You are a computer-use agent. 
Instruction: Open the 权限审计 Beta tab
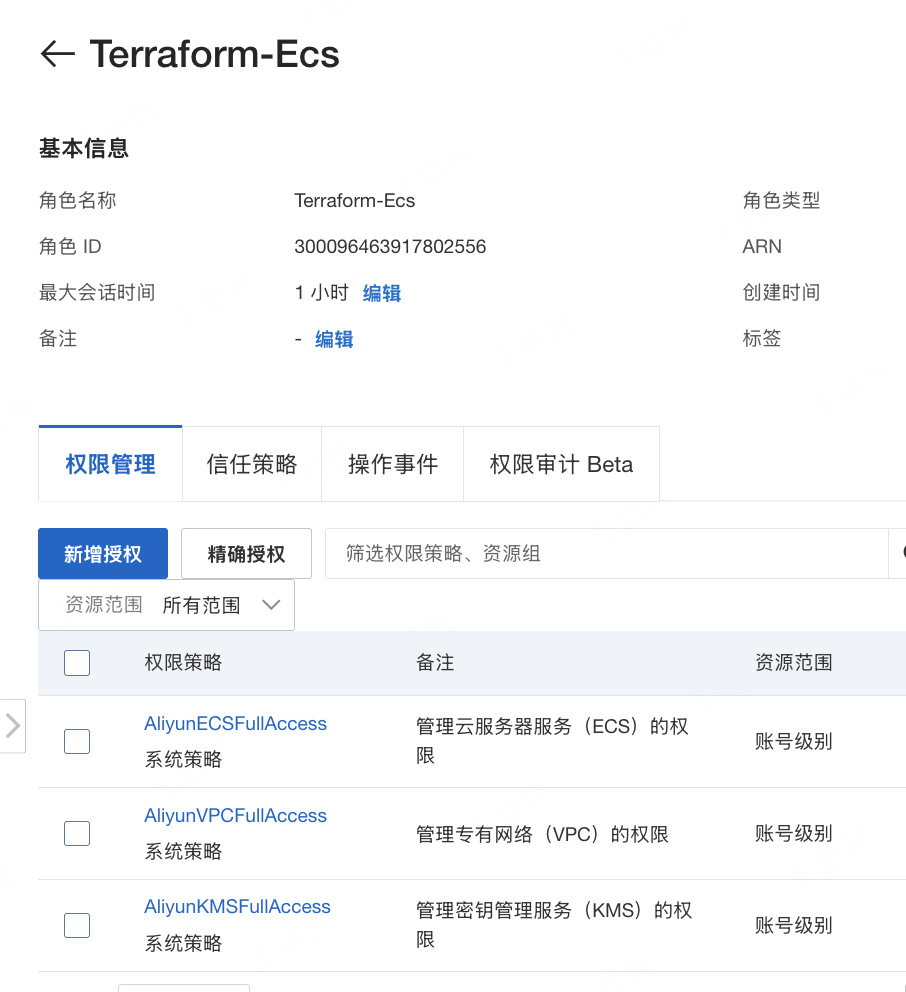click(560, 464)
